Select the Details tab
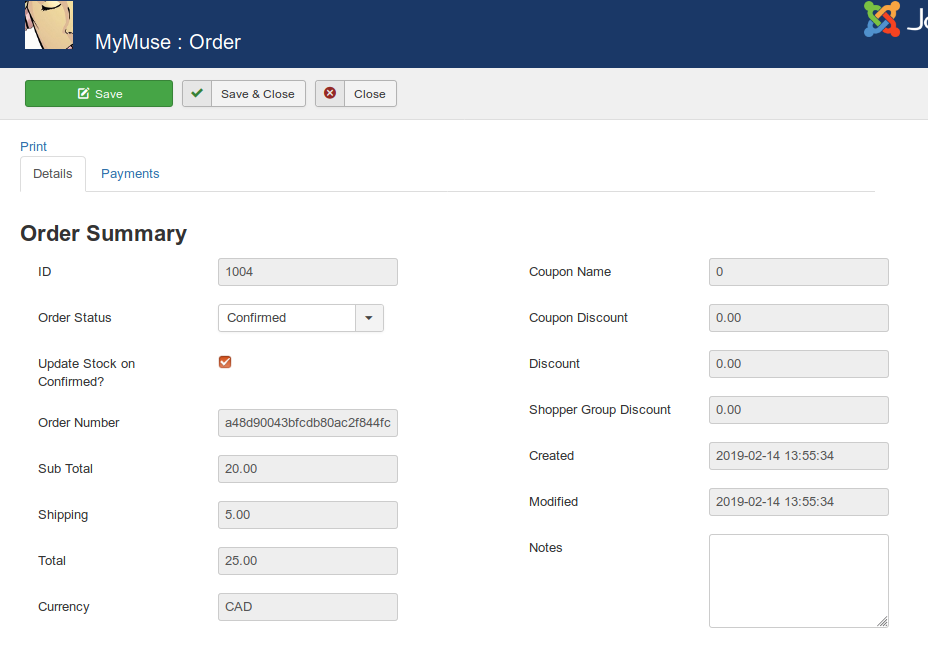This screenshot has width=928, height=648. pos(52,172)
